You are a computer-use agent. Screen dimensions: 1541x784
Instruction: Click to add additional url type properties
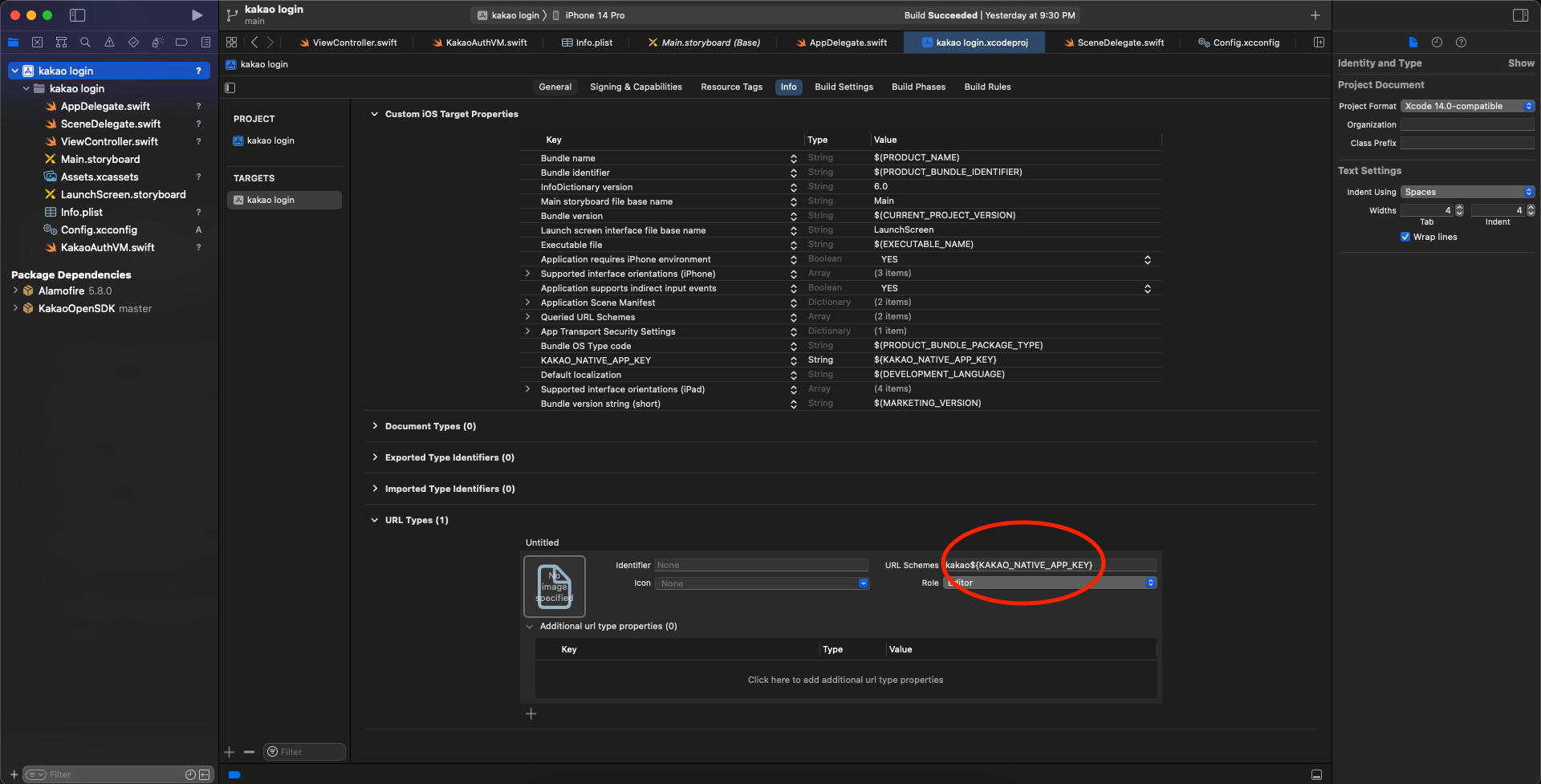[x=845, y=680]
